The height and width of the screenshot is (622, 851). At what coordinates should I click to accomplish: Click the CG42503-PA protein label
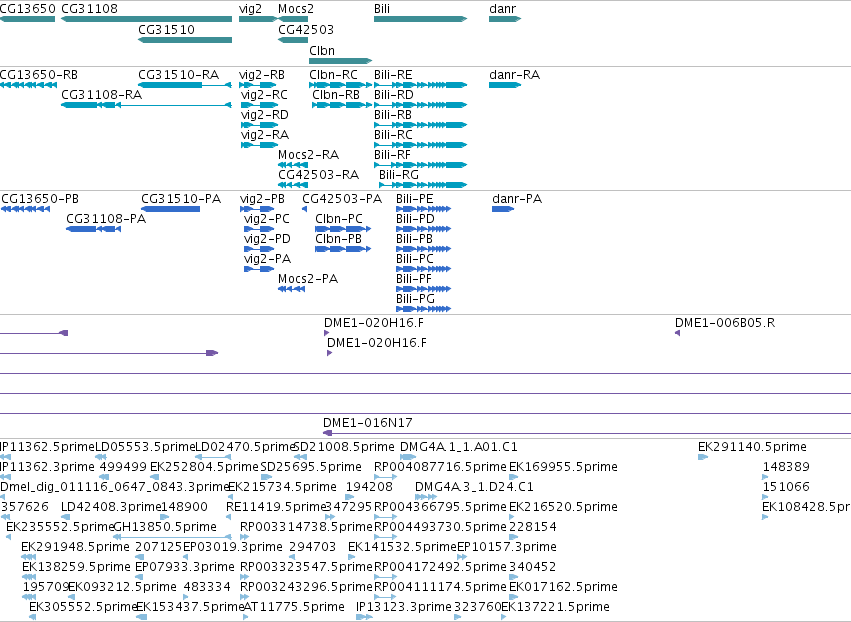click(x=342, y=199)
